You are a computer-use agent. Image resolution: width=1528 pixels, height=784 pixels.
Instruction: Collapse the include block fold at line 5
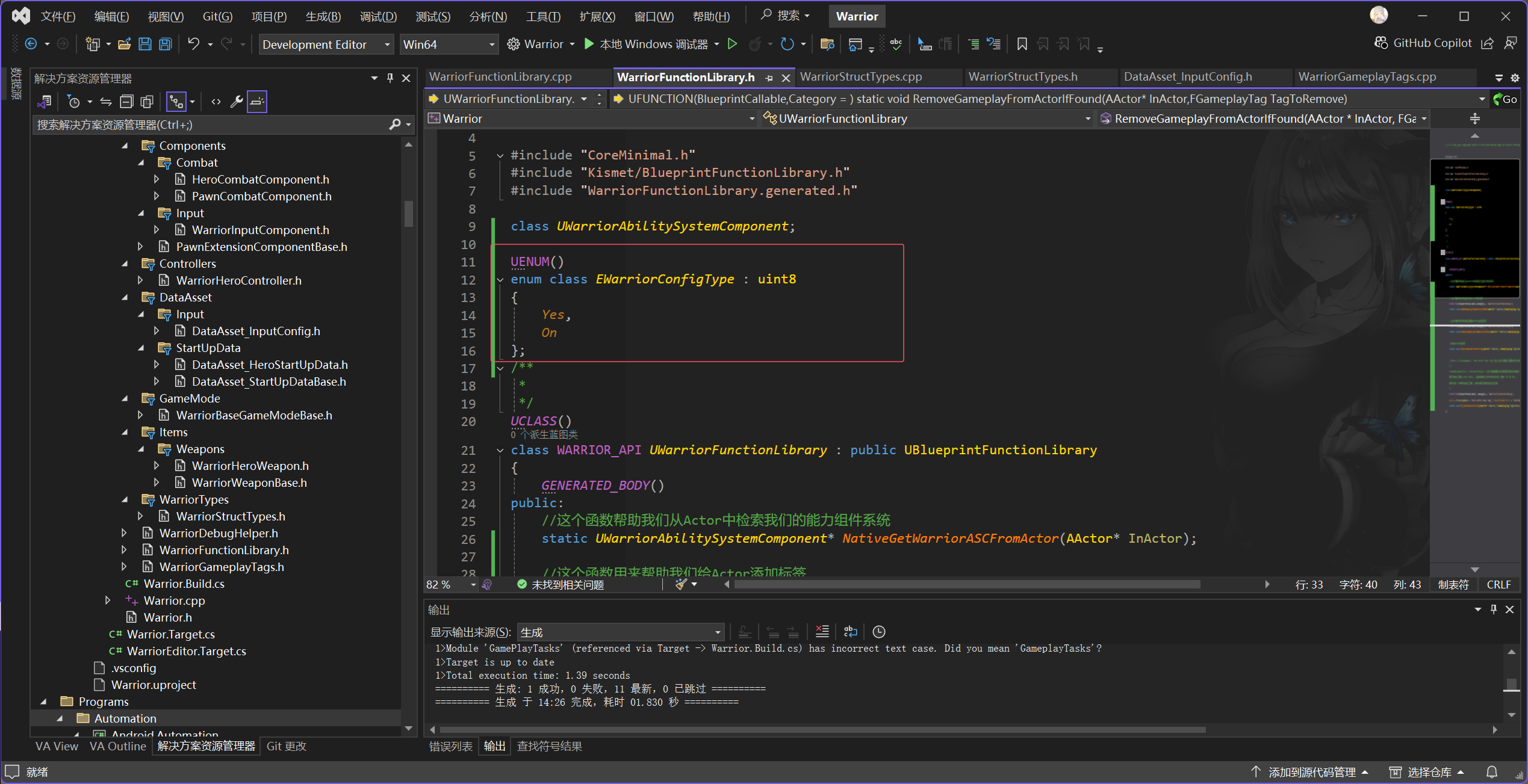click(500, 155)
